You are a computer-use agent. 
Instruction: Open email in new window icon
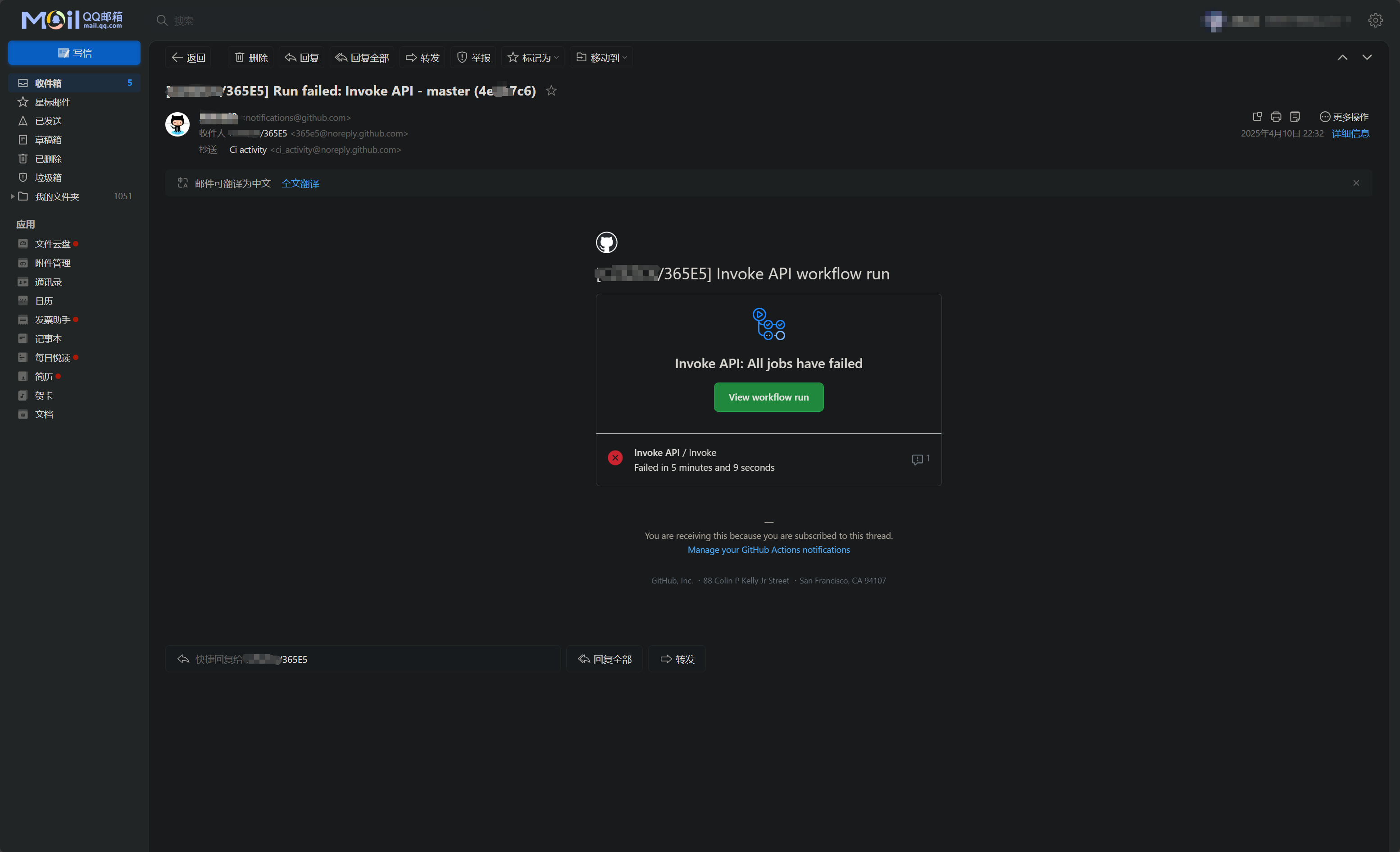click(1257, 117)
